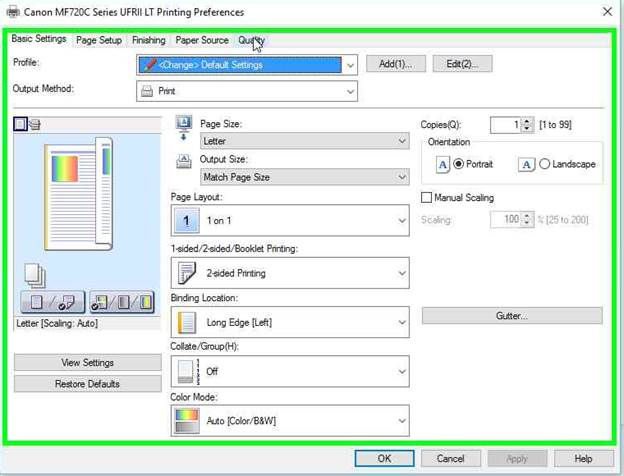Click the 2-sided printing icon in dropdown

(186, 272)
